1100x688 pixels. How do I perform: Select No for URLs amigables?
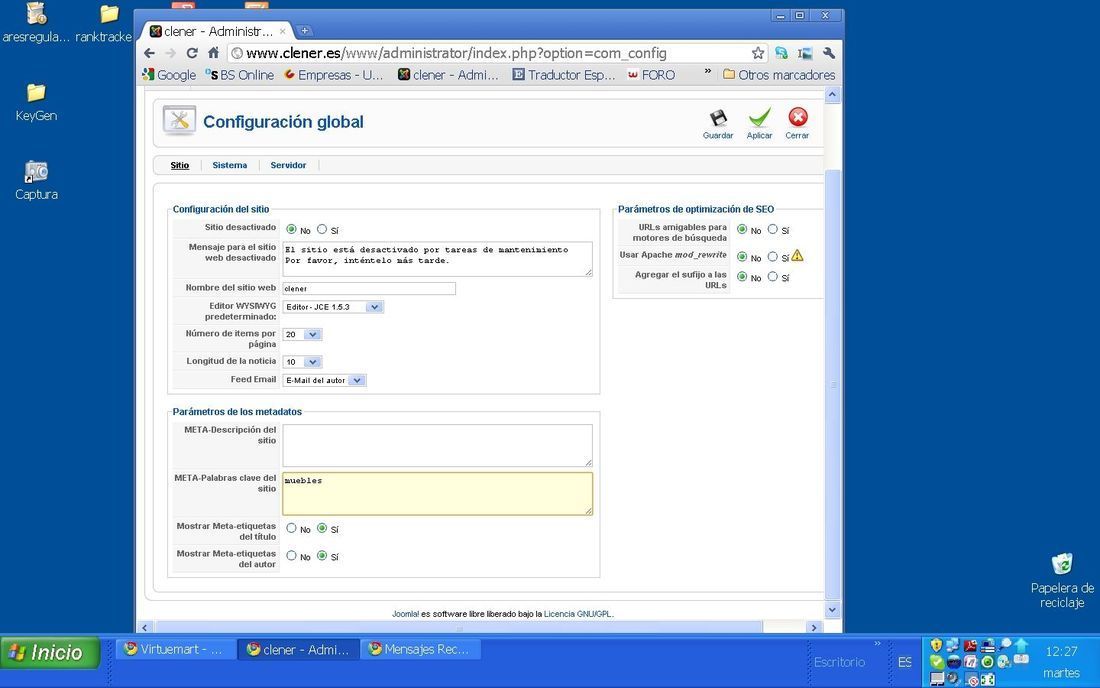point(742,229)
